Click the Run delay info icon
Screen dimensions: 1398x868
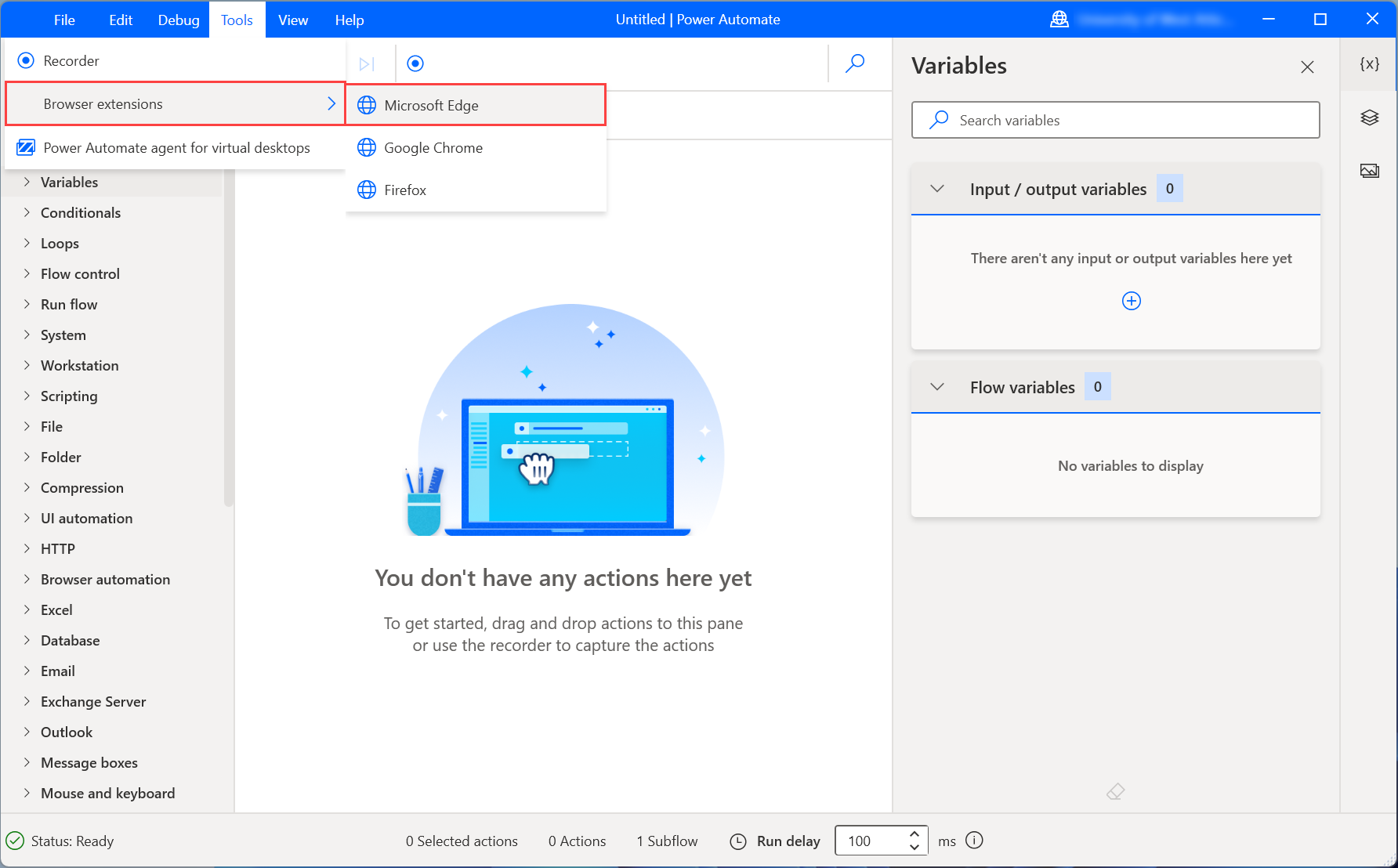[974, 840]
